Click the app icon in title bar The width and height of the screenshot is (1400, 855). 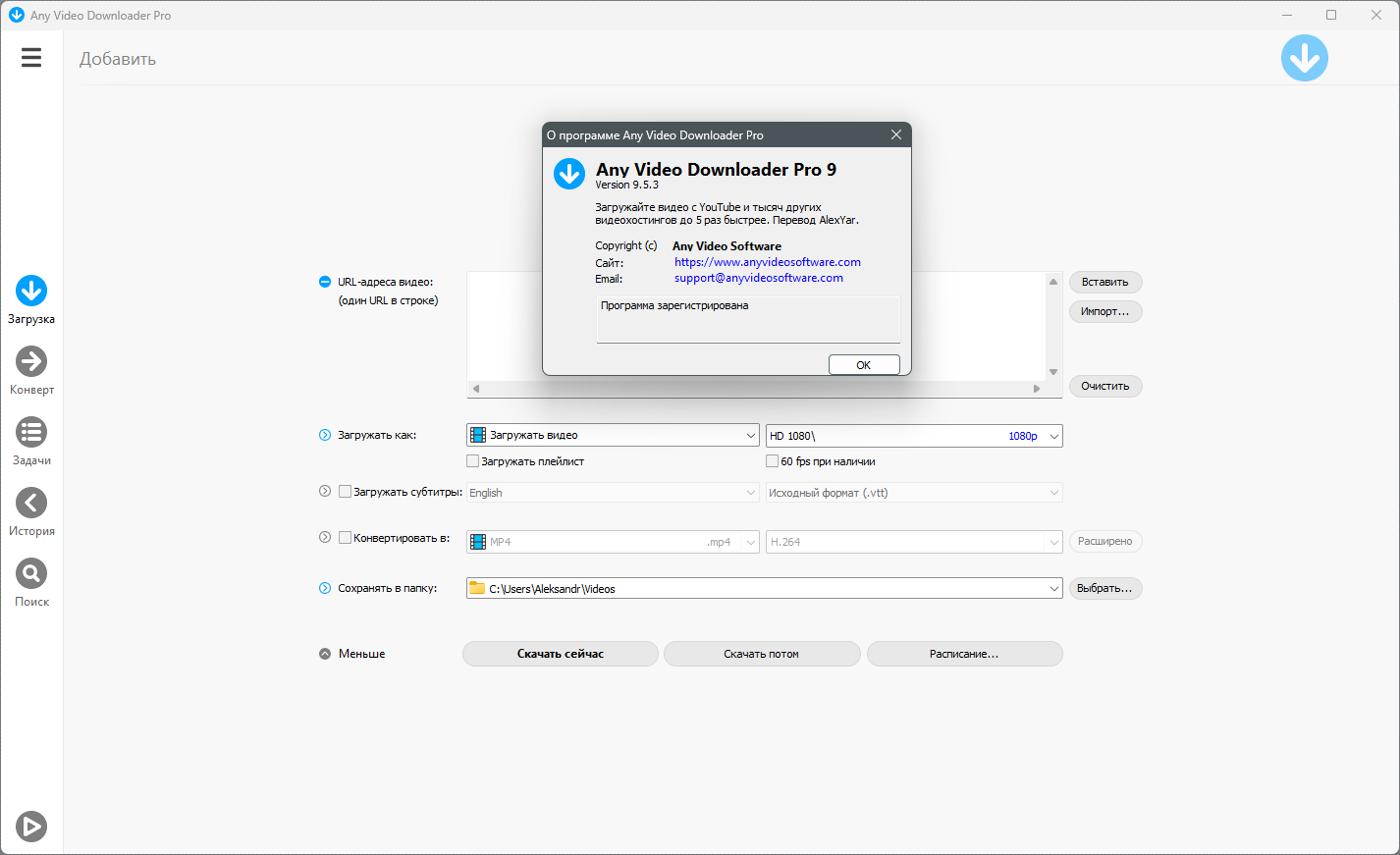click(16, 15)
